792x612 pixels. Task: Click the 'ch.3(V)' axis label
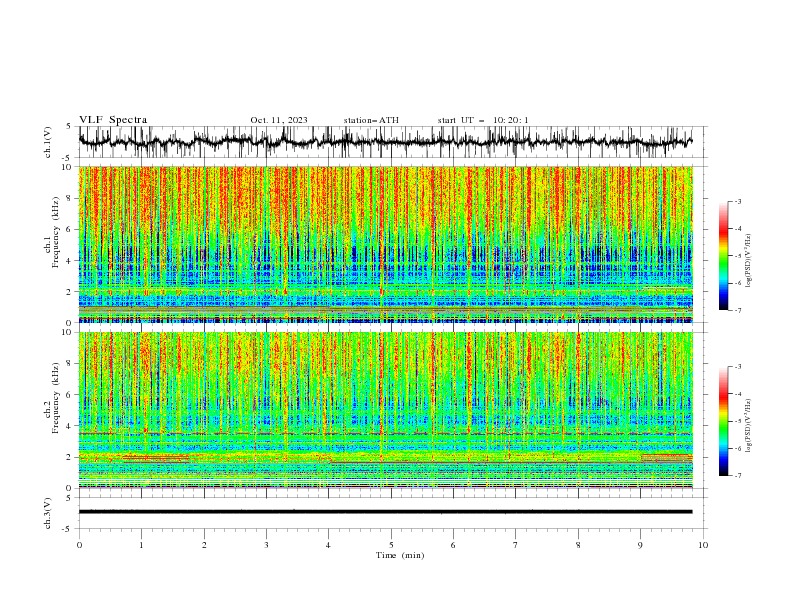click(x=48, y=513)
